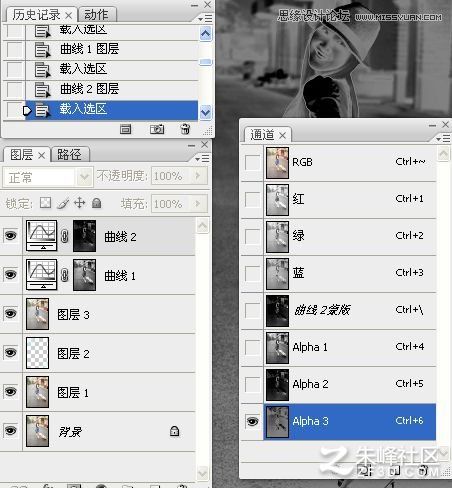Click the link chain icon on 曲线 2 layer
Screen dimensions: 452x488
(65, 236)
